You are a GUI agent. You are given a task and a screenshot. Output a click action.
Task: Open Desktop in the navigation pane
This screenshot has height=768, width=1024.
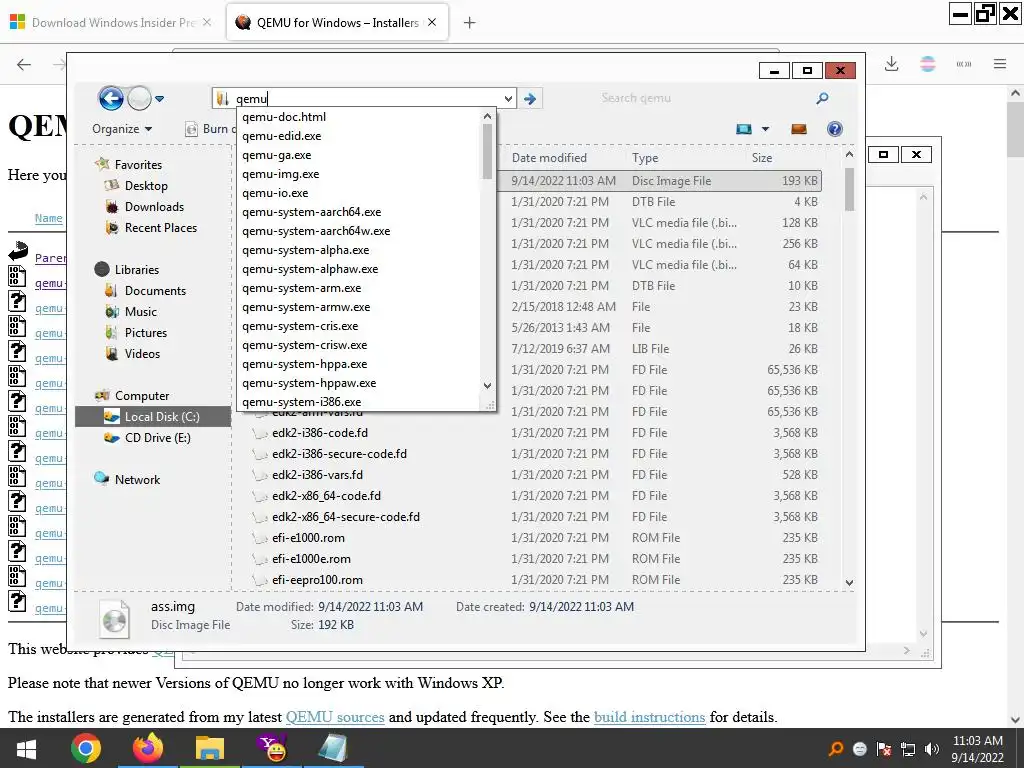[x=146, y=185]
